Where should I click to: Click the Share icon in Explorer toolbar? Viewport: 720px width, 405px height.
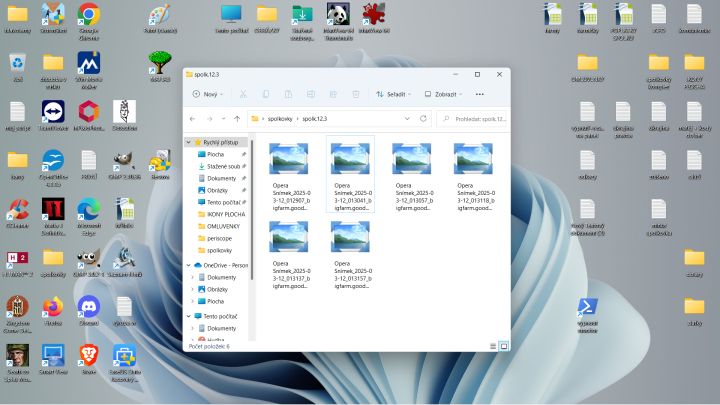(333, 94)
